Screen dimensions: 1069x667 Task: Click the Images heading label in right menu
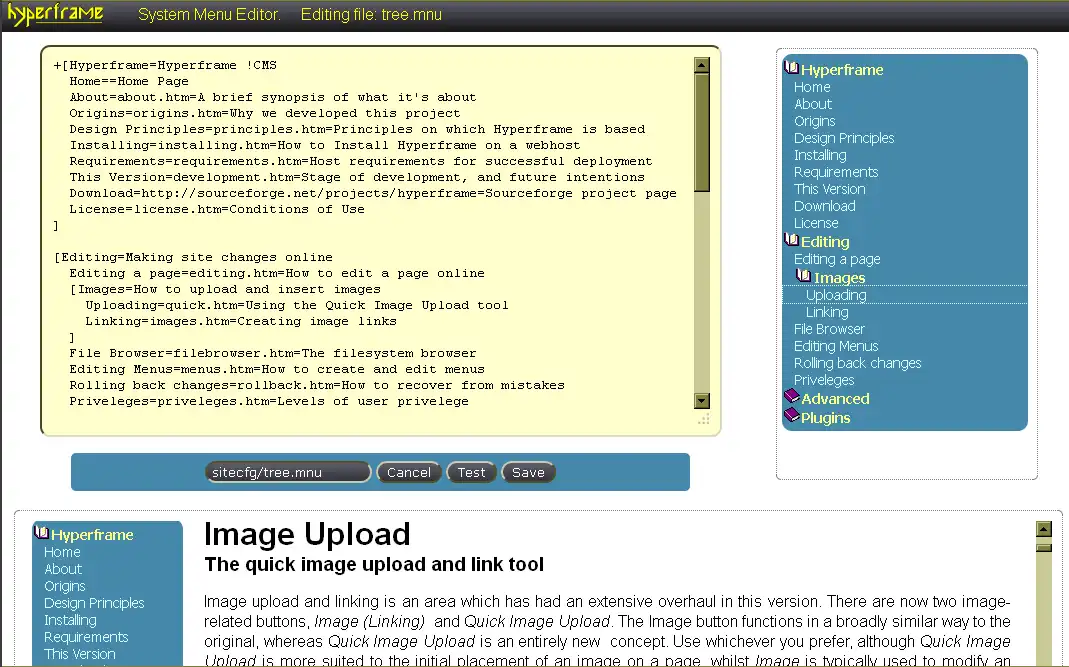tap(839, 278)
